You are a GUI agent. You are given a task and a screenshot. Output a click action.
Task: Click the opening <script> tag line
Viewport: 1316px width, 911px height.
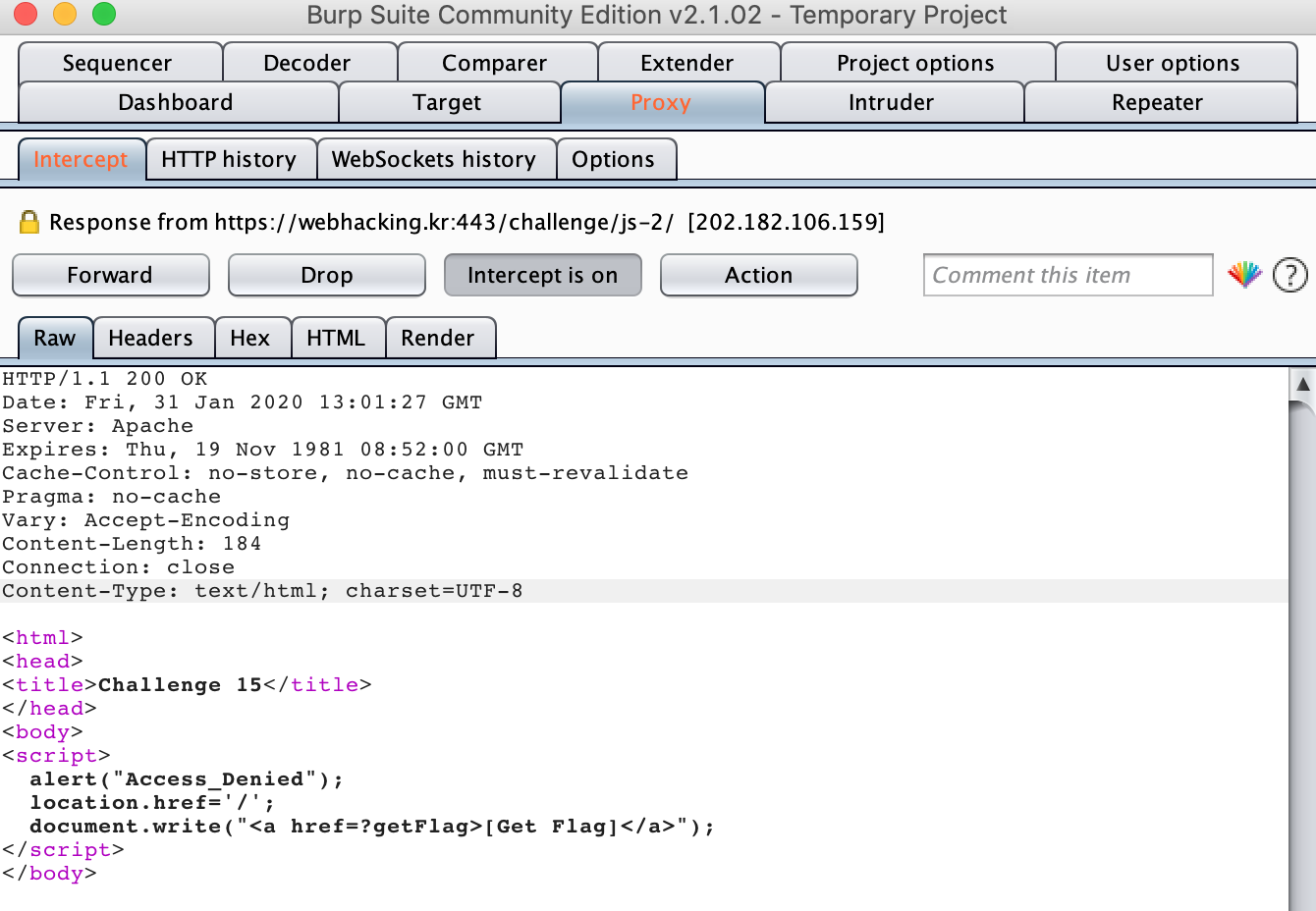(x=56, y=755)
